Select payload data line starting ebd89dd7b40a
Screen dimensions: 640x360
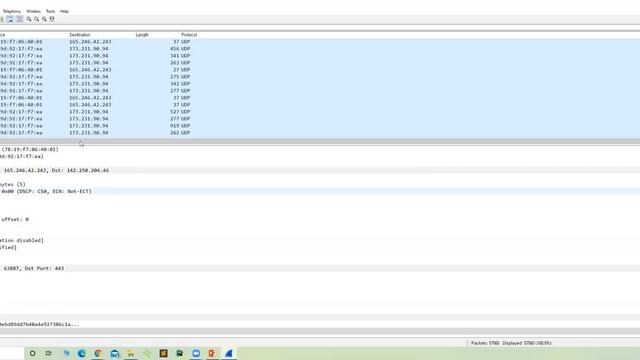click(320, 324)
